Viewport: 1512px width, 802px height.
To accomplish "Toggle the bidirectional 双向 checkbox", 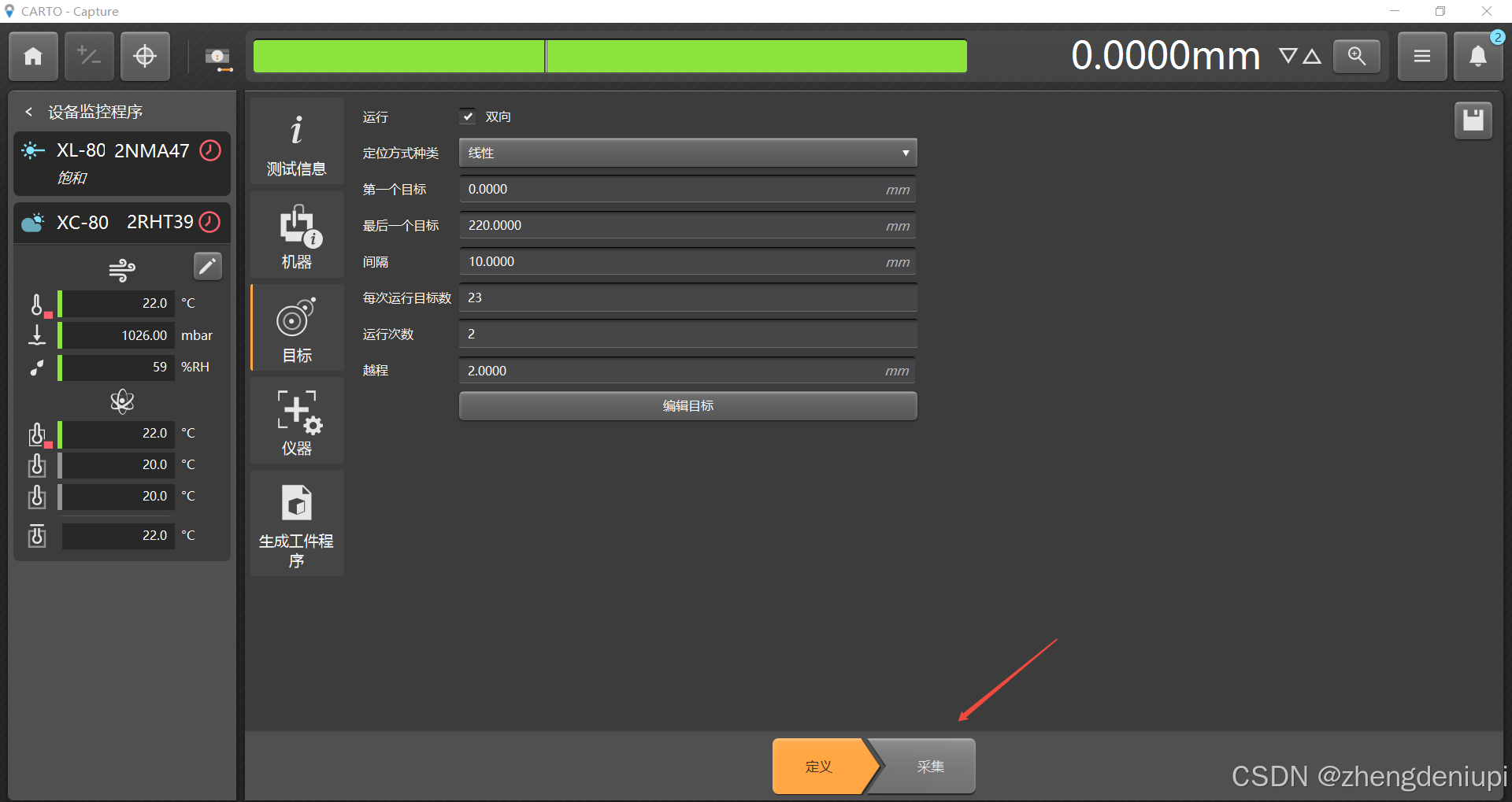I will tap(468, 116).
